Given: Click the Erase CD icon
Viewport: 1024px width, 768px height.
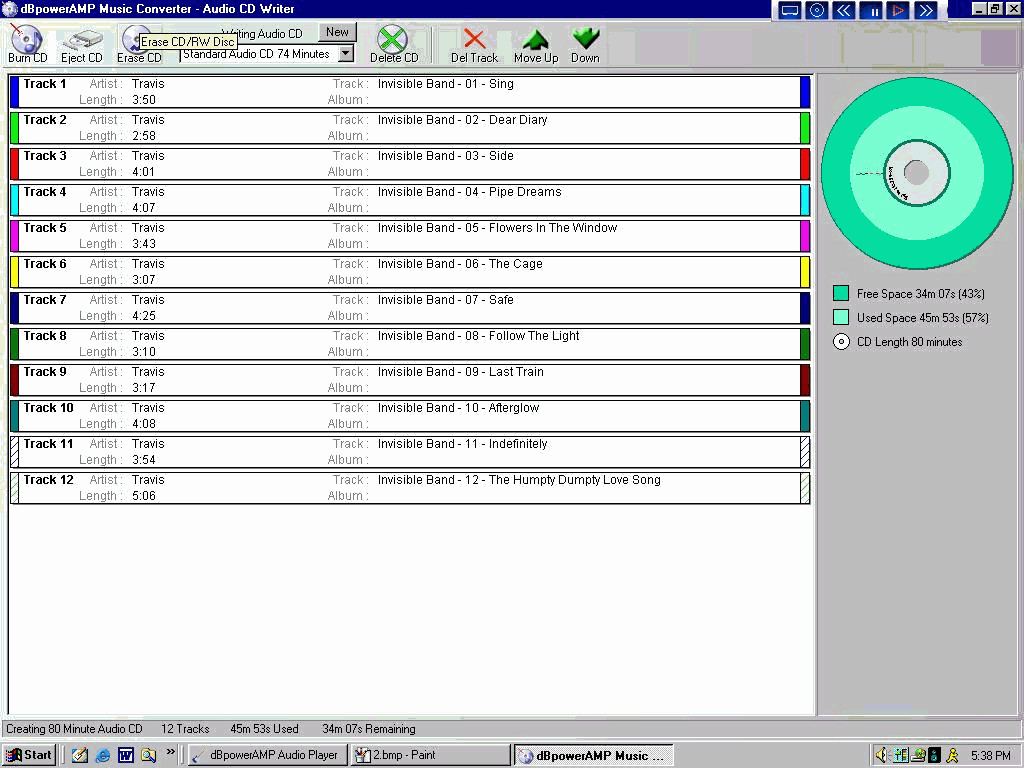Looking at the screenshot, I should (x=138, y=44).
